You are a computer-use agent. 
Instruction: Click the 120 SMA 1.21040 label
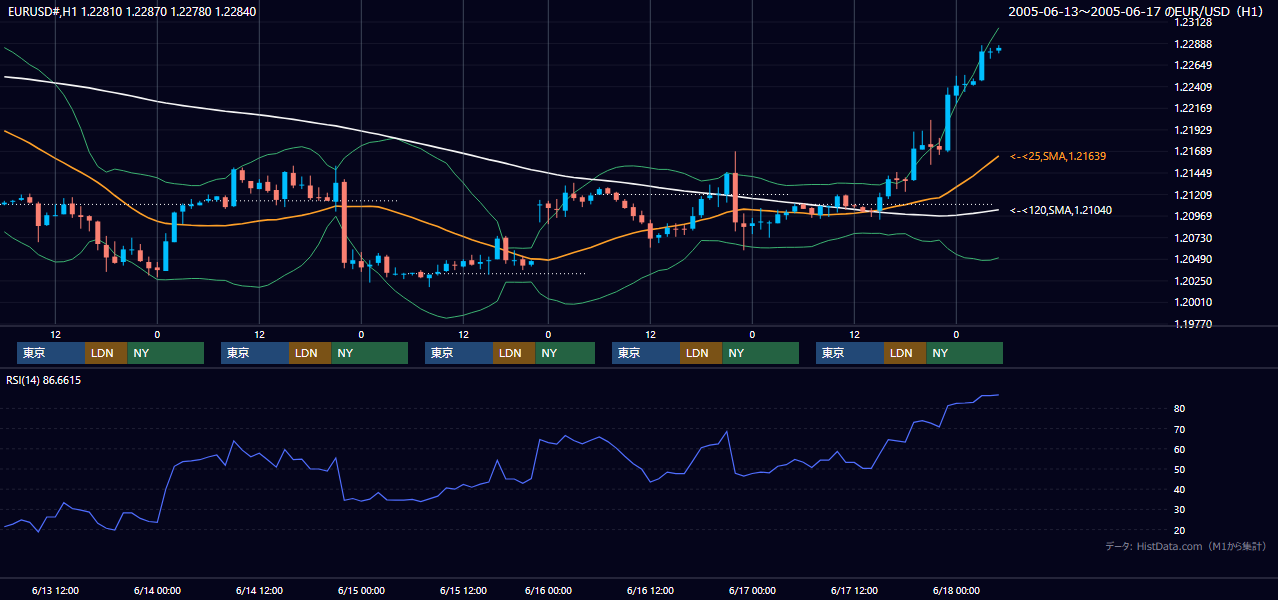coord(1061,210)
